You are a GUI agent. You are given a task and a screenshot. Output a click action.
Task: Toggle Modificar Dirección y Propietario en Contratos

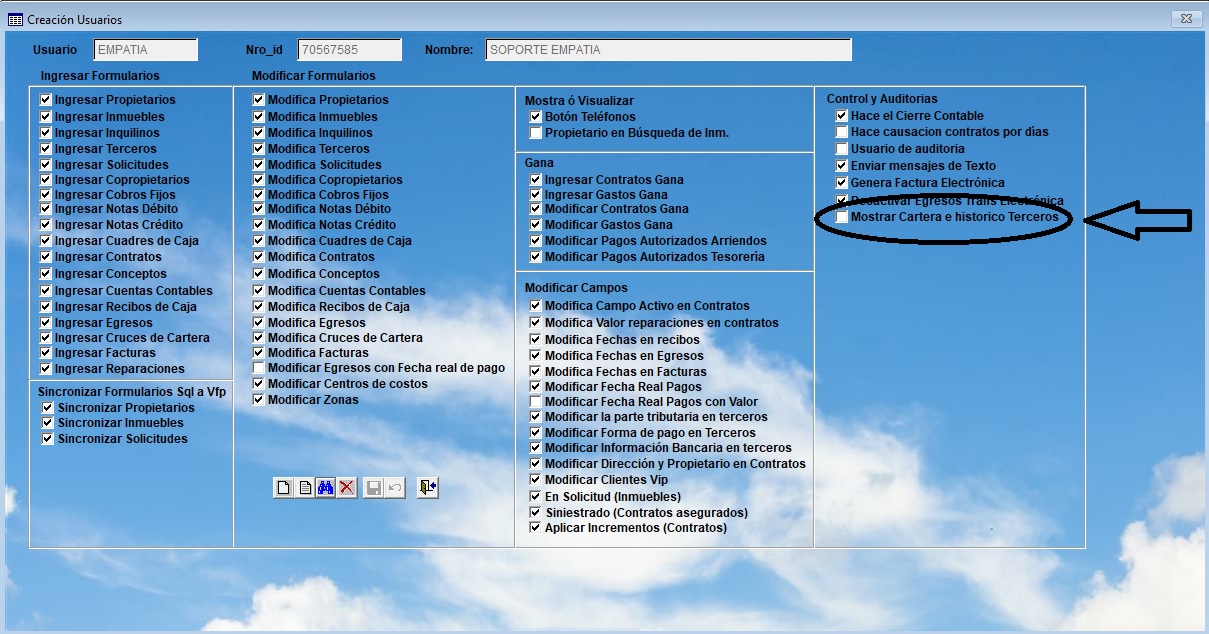point(536,464)
